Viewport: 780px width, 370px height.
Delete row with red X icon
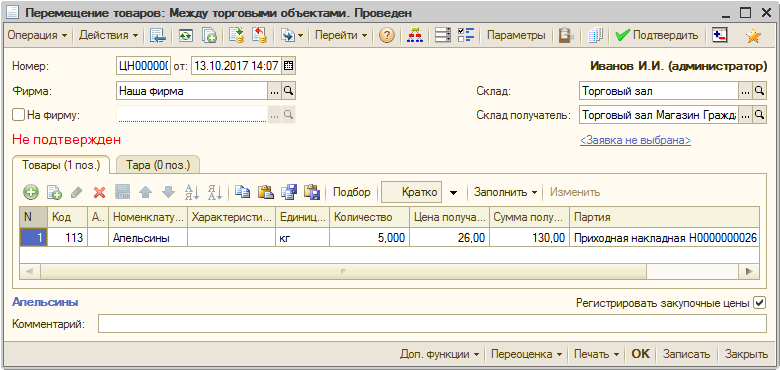99,192
